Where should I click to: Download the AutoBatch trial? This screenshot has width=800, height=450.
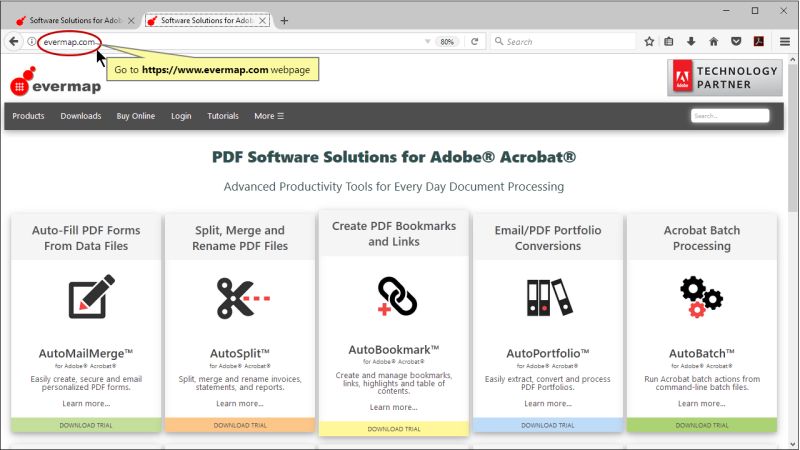point(702,425)
